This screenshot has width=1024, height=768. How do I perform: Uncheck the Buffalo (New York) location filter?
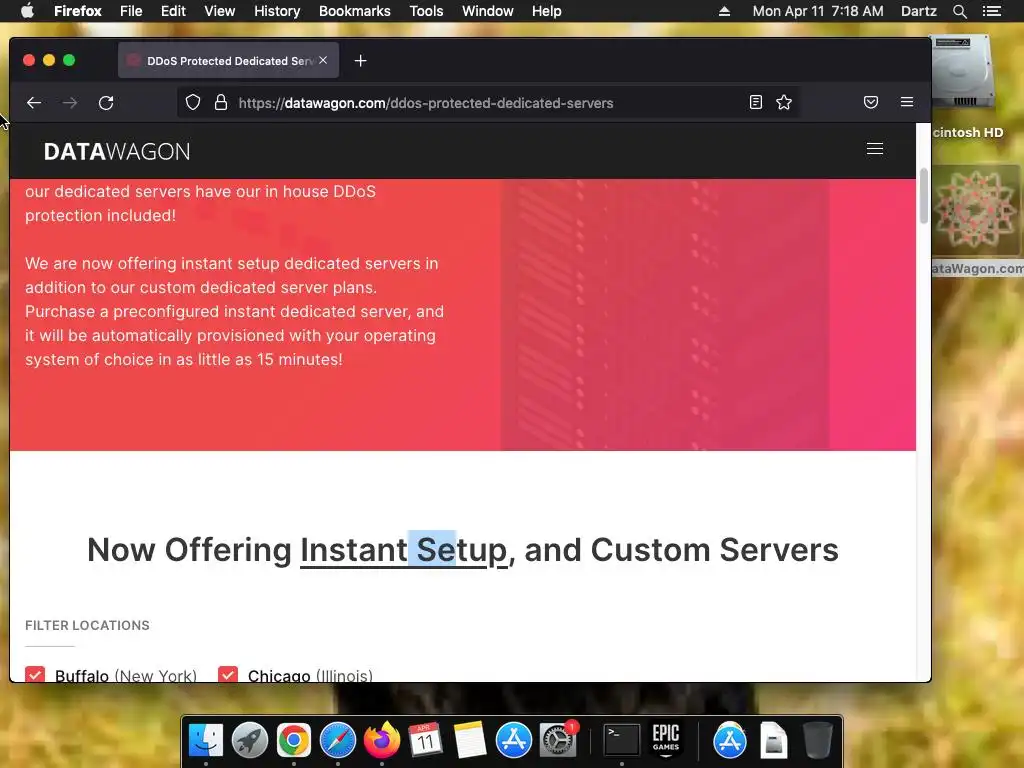pyautogui.click(x=35, y=675)
